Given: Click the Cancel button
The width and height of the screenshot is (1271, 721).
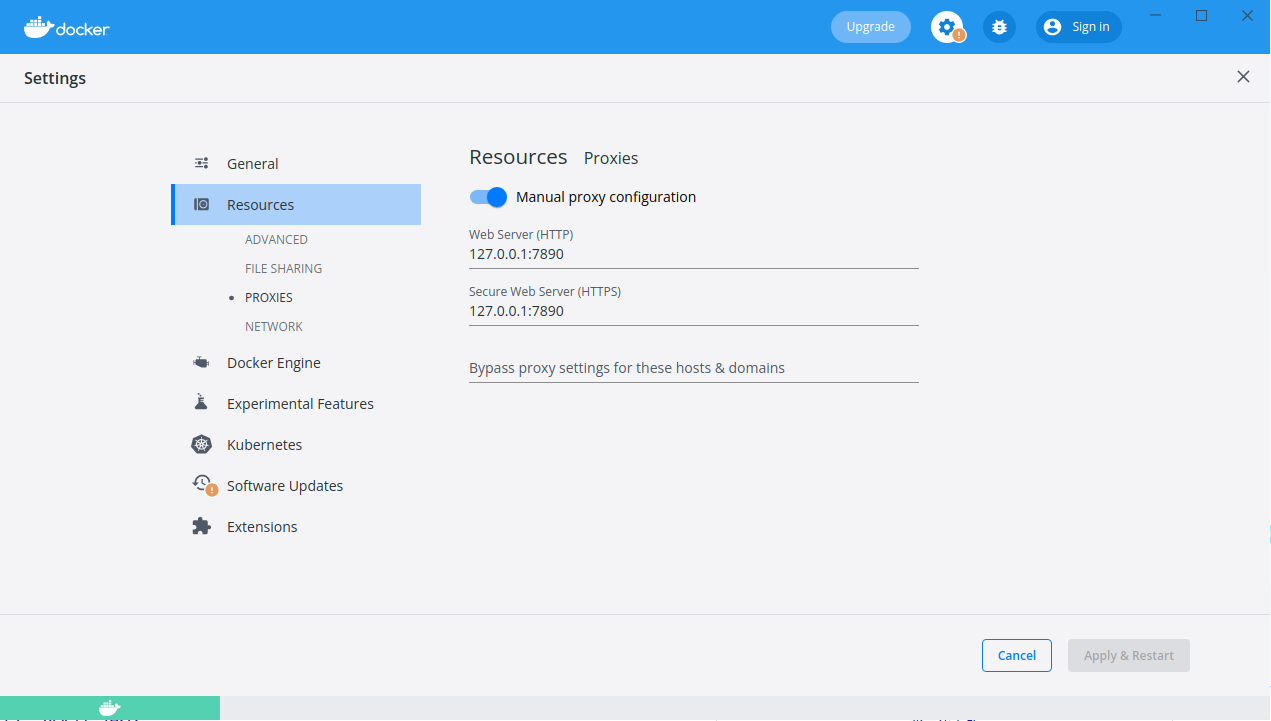Looking at the screenshot, I should point(1016,655).
